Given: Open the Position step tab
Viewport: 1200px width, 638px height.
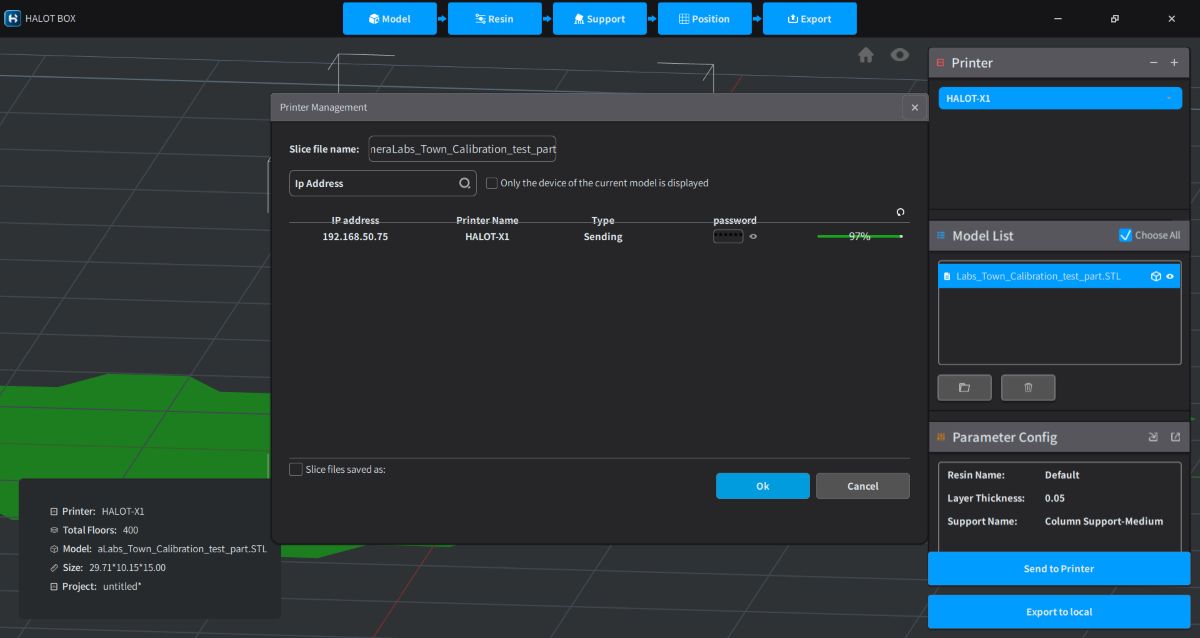Looking at the screenshot, I should pos(705,18).
